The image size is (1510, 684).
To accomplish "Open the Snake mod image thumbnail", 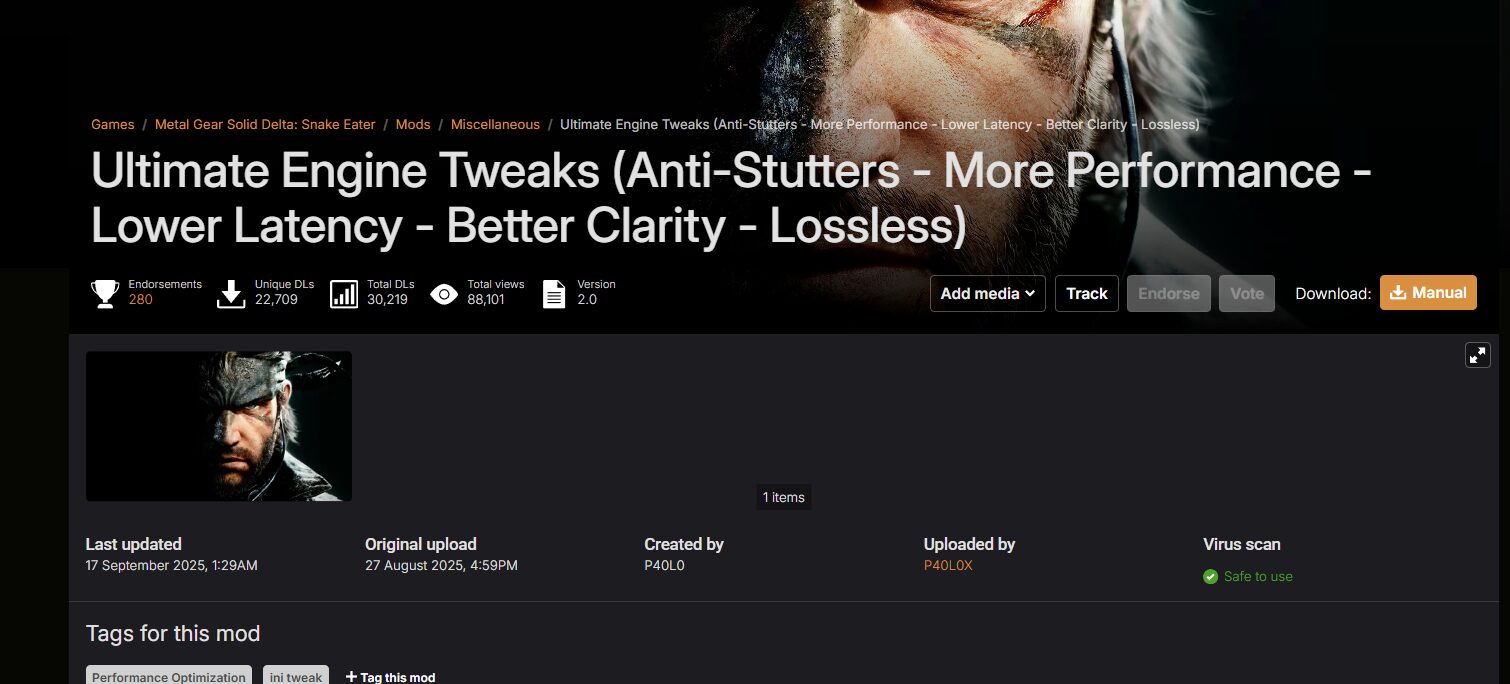I will click(219, 426).
